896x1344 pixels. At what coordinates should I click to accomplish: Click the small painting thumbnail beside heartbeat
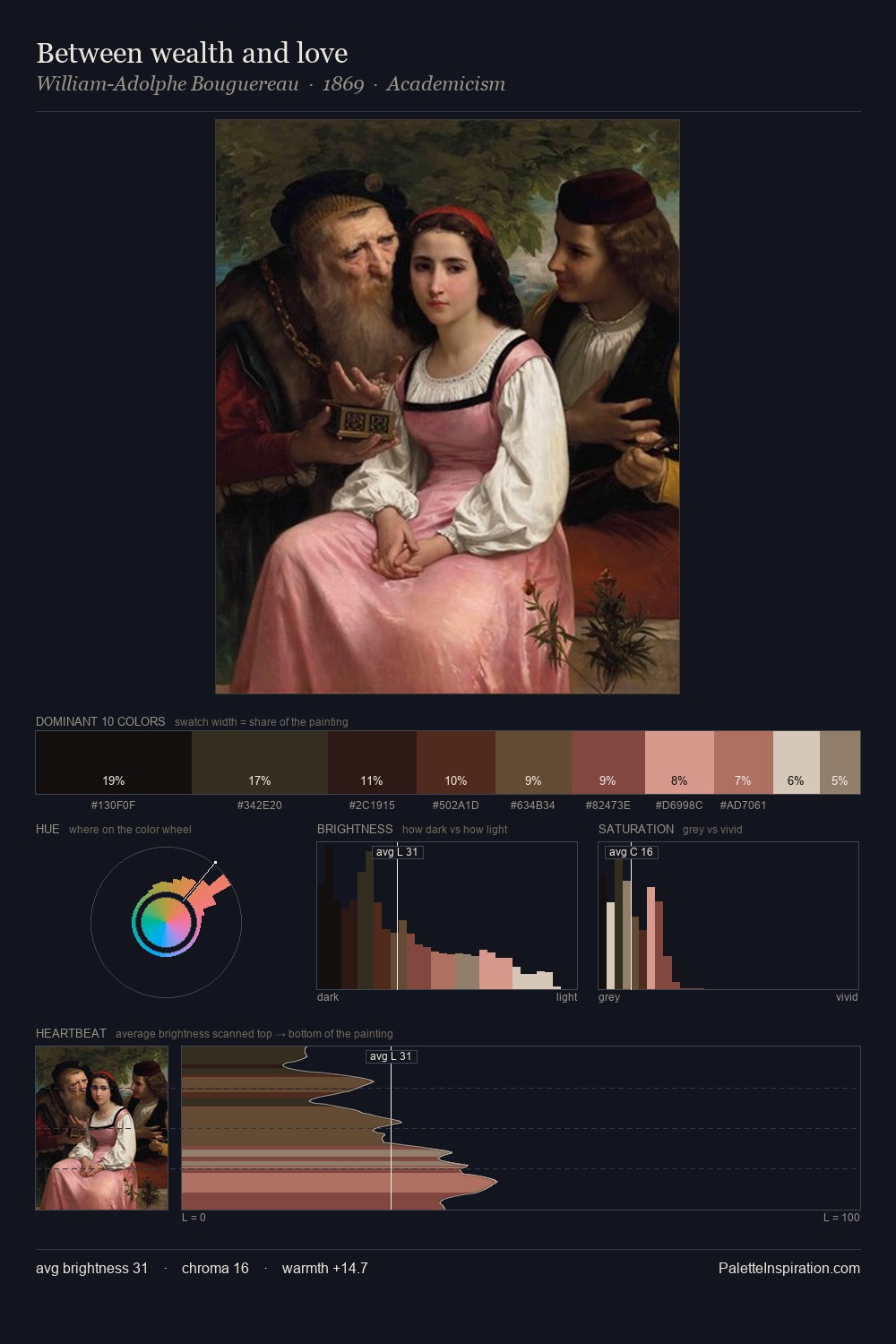pyautogui.click(x=102, y=1128)
